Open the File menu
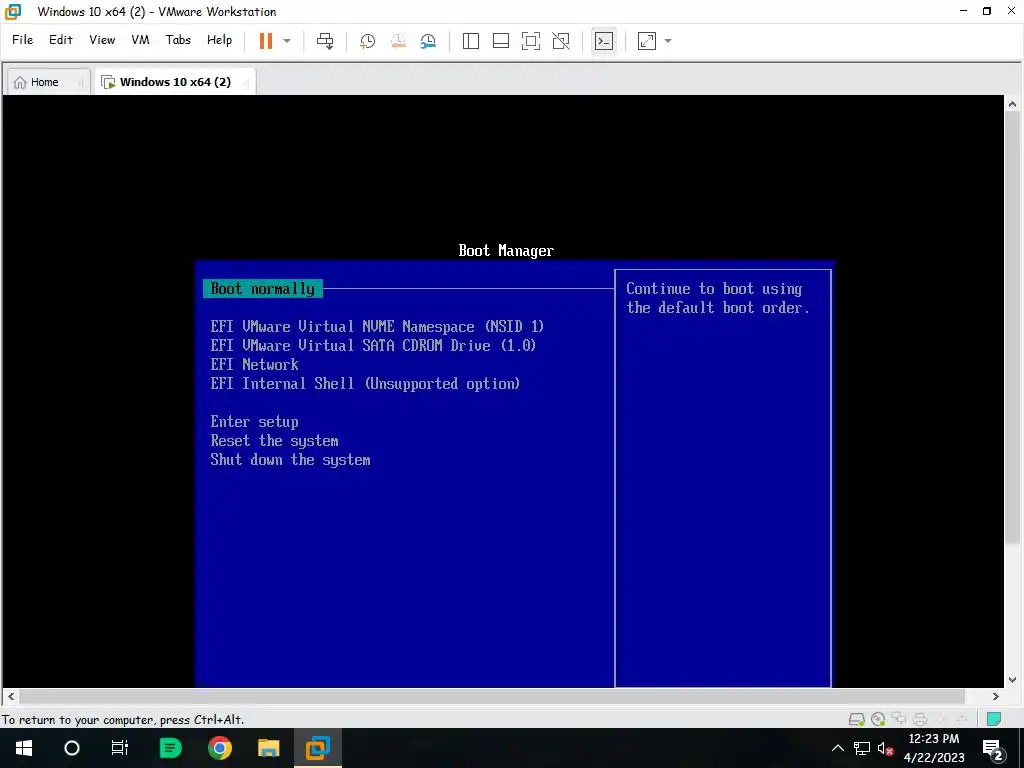 22,40
